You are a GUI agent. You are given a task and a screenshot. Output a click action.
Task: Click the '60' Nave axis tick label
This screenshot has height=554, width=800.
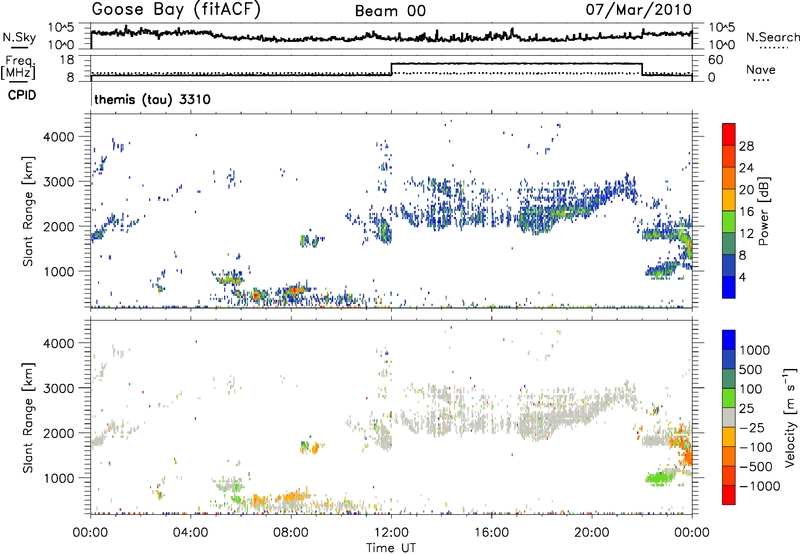point(715,60)
